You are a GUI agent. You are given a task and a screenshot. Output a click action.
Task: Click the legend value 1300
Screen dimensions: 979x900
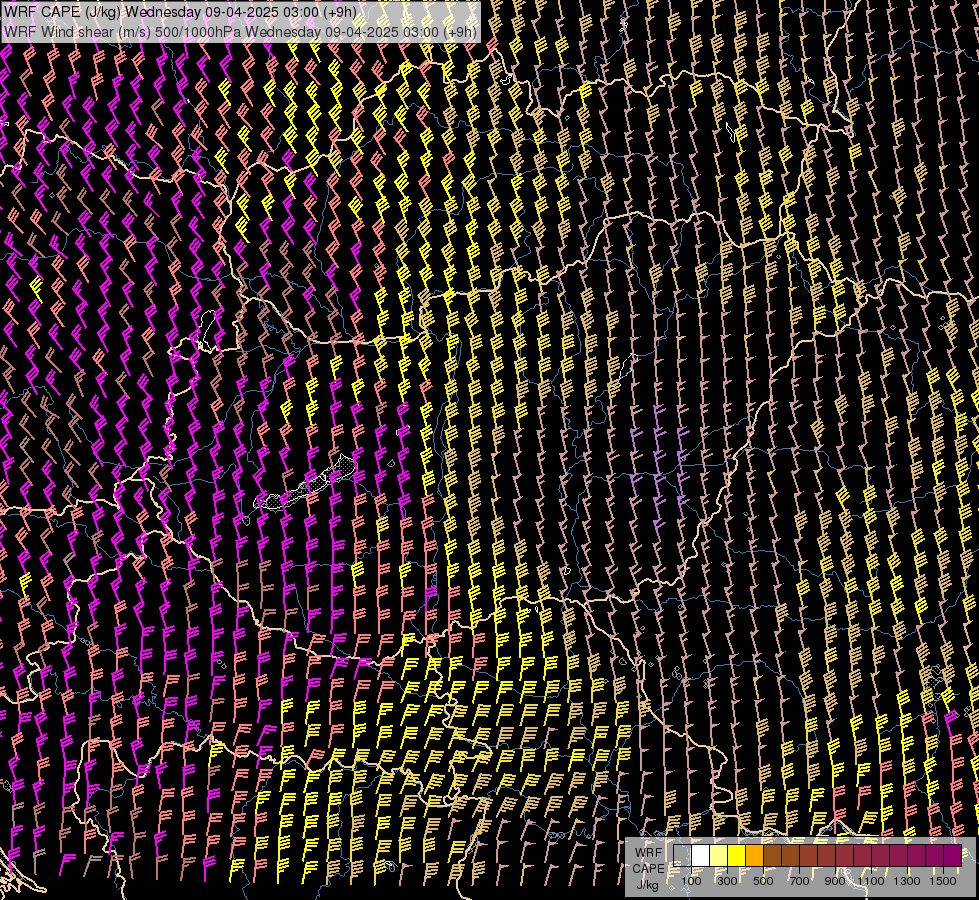click(x=907, y=881)
